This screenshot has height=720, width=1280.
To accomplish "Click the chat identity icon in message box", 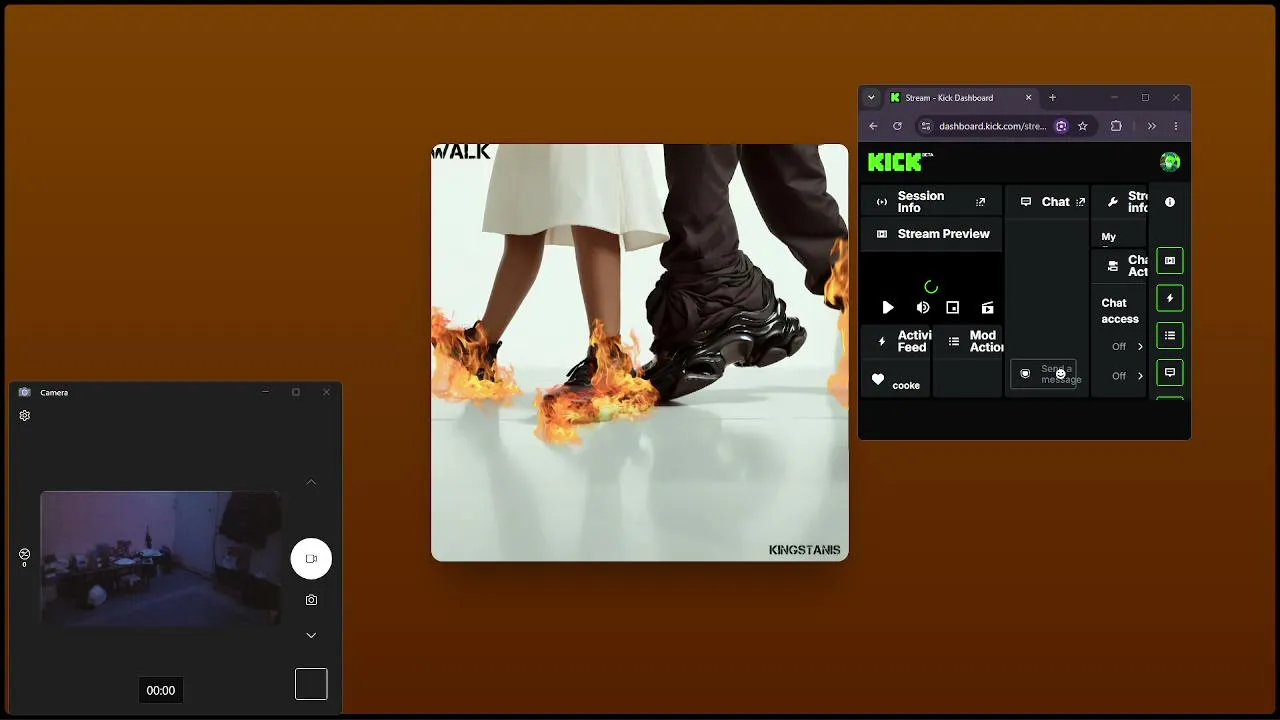I will click(x=1025, y=374).
